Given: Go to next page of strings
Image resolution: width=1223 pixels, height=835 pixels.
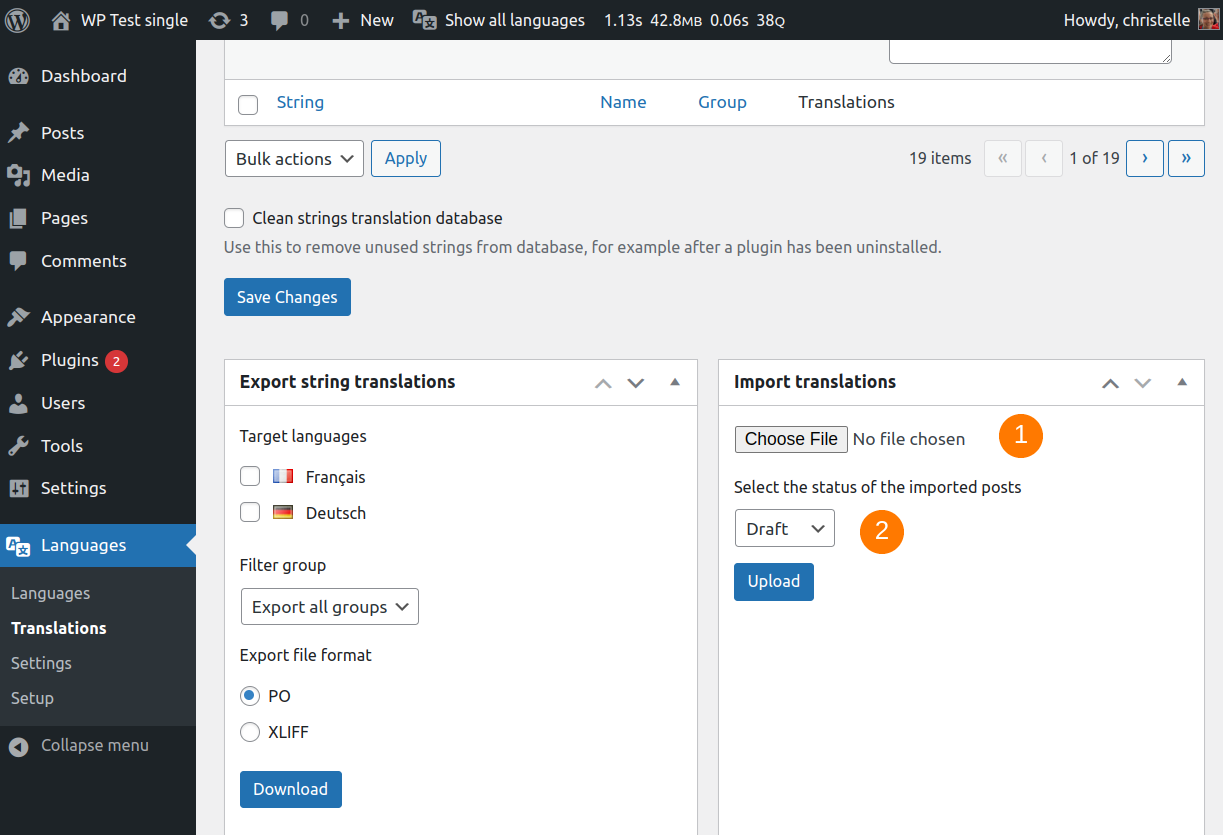Looking at the screenshot, I should (x=1145, y=158).
